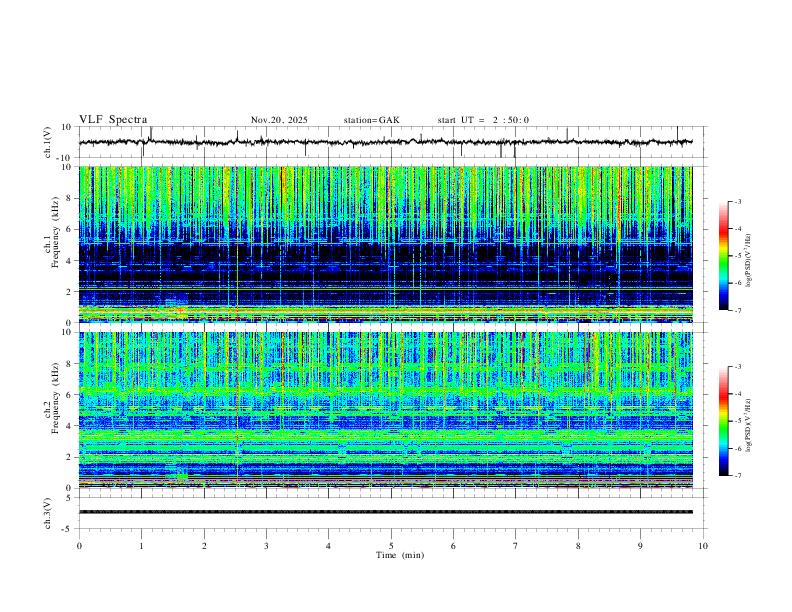Select the "start UT = 2 :50: 0" text
The height and width of the screenshot is (612, 792).
483,120
